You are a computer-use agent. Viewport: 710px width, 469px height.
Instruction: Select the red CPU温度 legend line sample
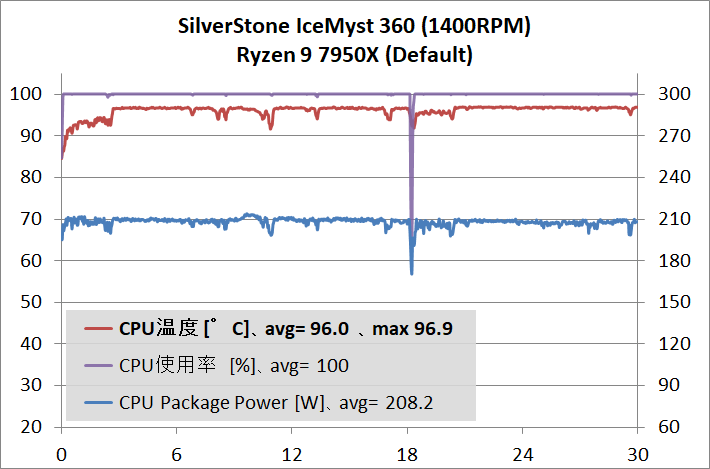pyautogui.click(x=98, y=328)
